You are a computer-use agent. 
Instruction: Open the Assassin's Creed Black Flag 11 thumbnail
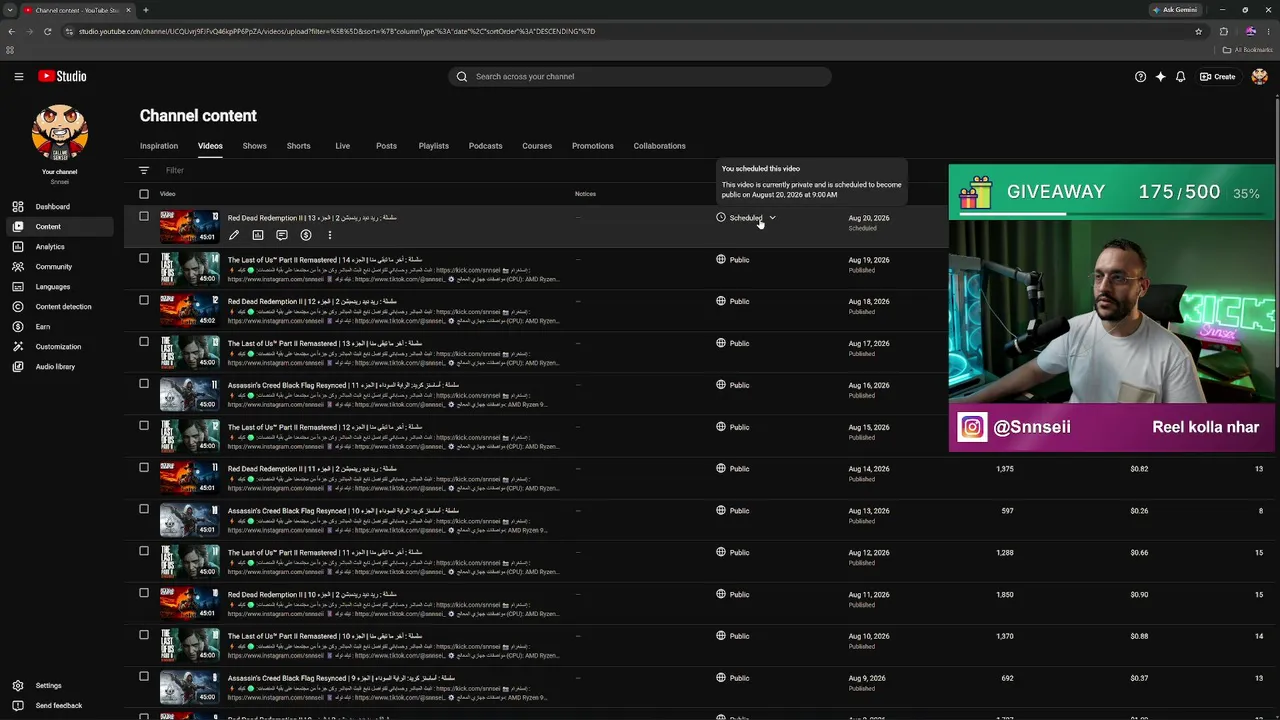point(189,395)
